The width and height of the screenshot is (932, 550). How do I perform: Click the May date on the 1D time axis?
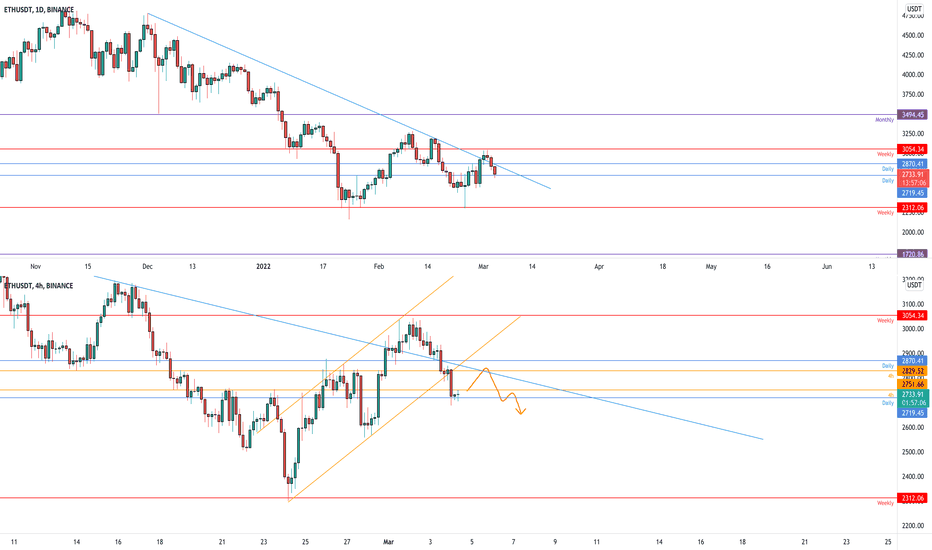[711, 267]
